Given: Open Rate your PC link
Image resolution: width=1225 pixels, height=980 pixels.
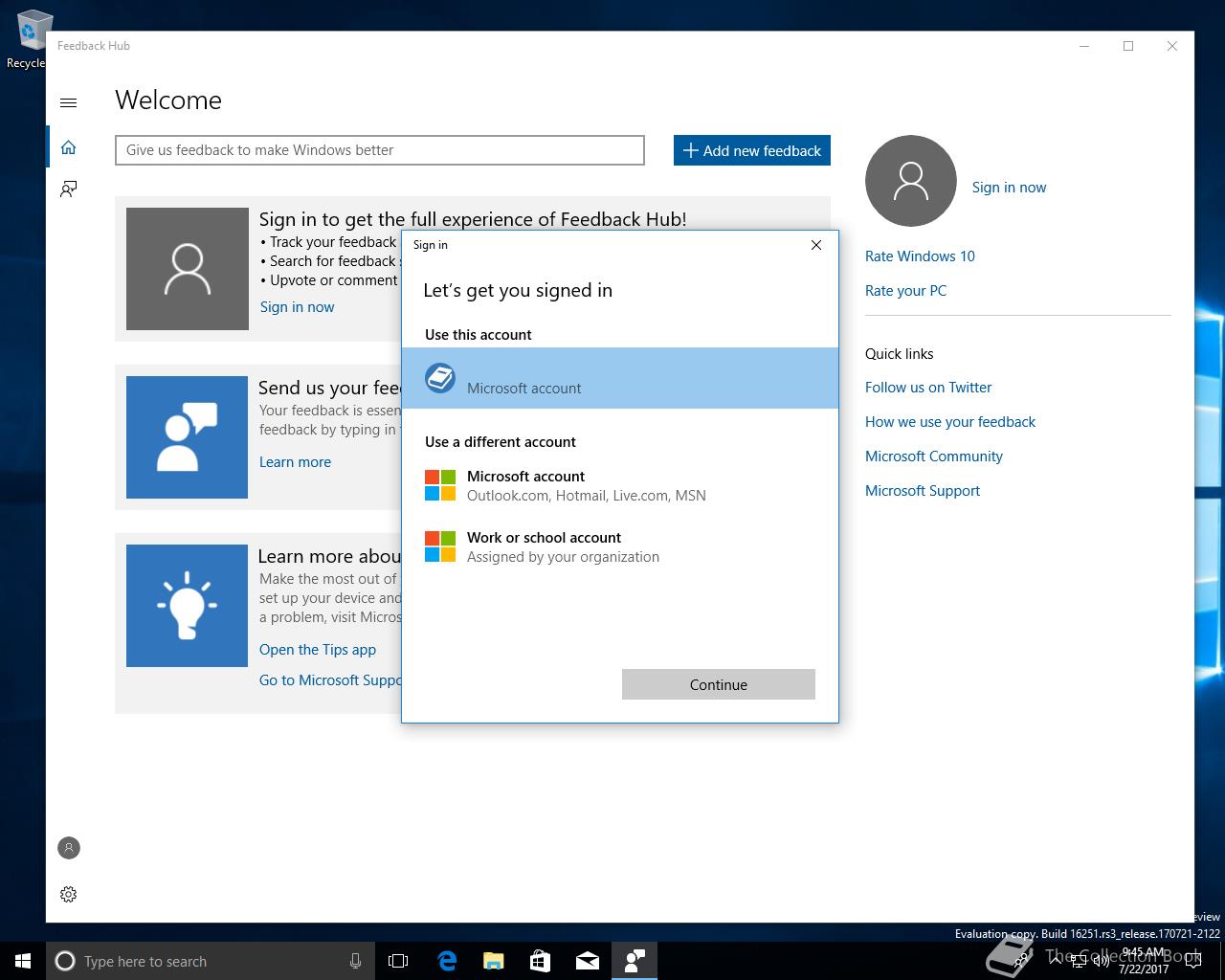Looking at the screenshot, I should (905, 291).
